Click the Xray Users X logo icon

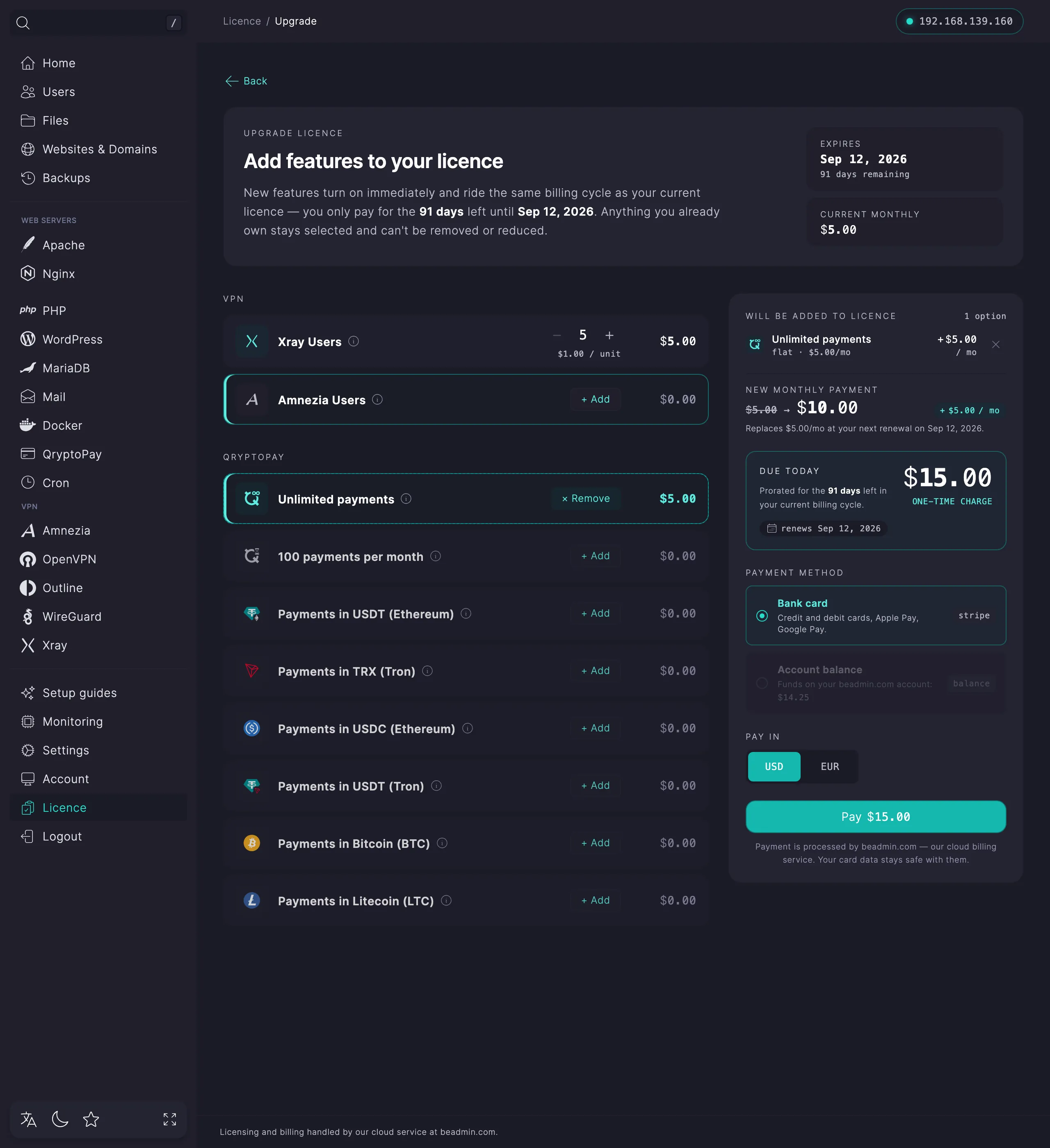(252, 341)
